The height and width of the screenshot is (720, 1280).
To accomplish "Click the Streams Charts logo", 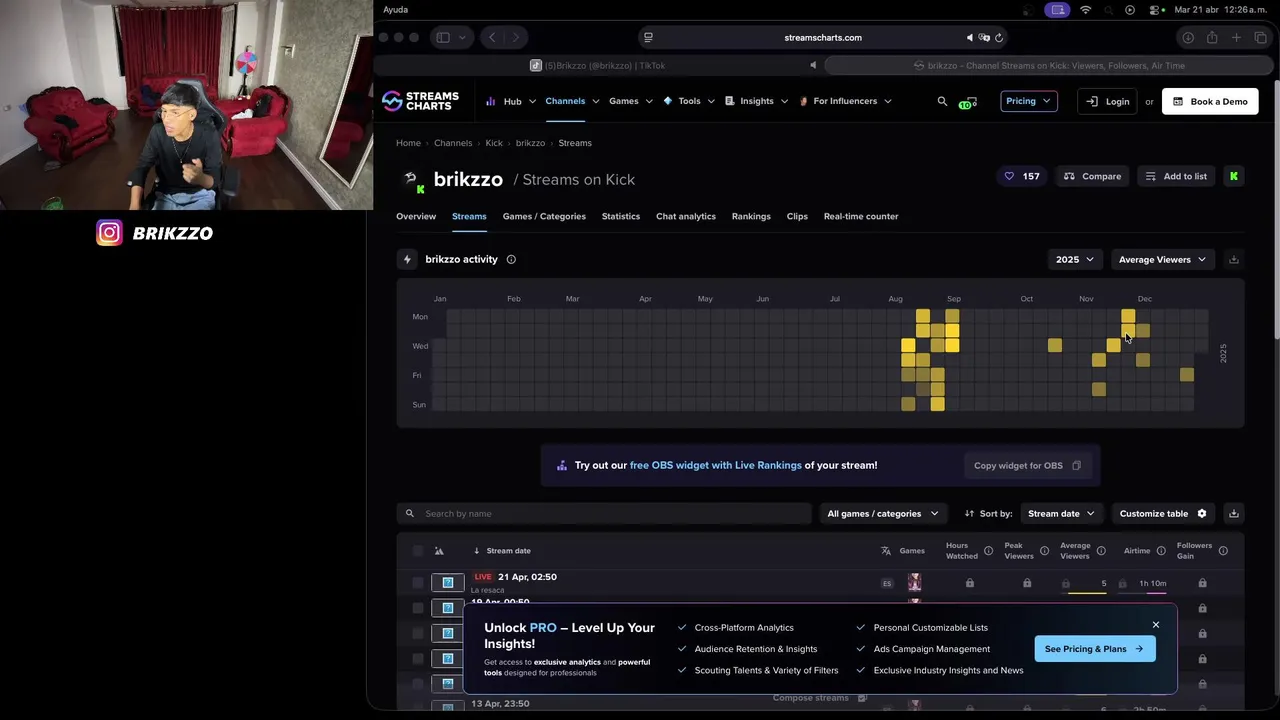I will tap(421, 101).
